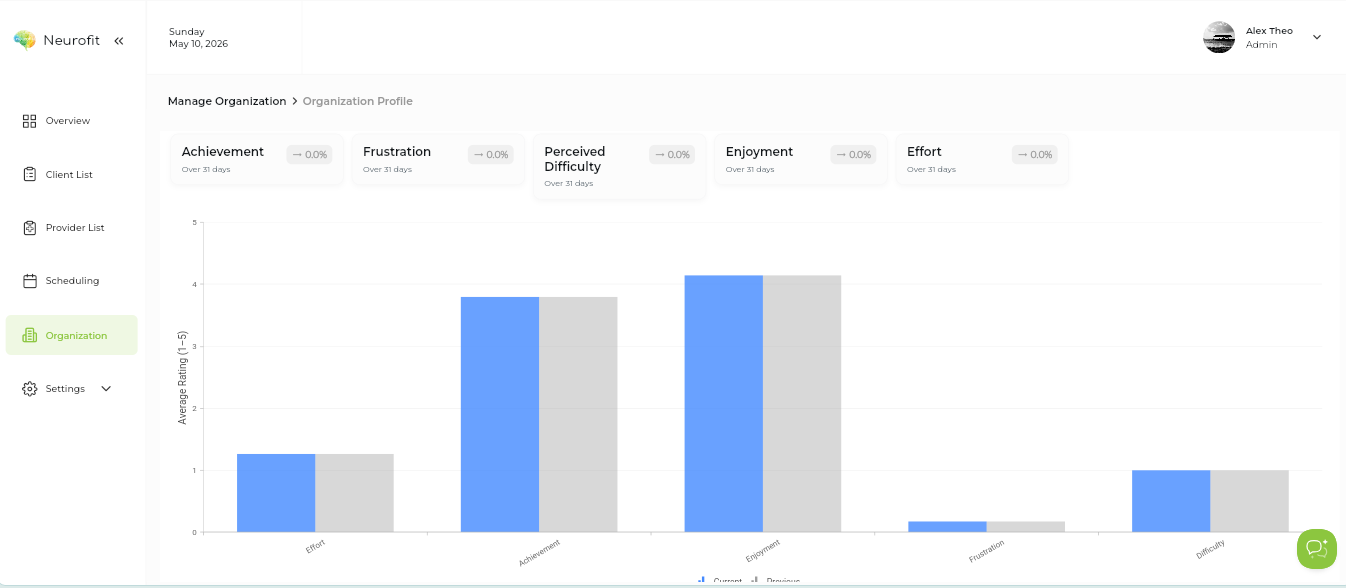Viewport: 1346px width, 588px height.
Task: Select the Achievement summary card
Action: tap(256, 159)
